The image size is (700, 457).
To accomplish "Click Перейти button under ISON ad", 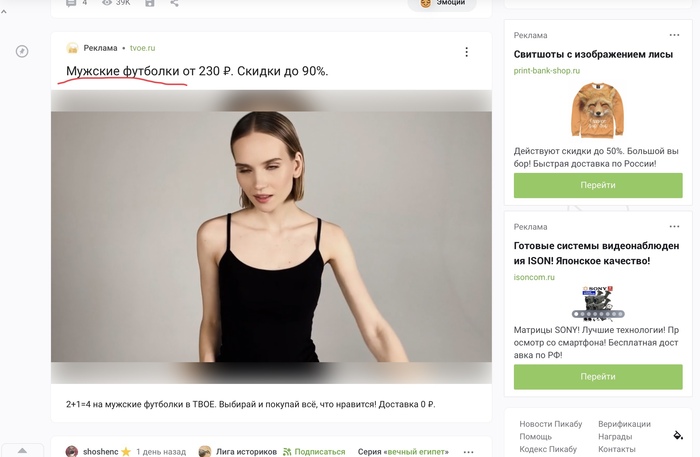I will pyautogui.click(x=597, y=377).
